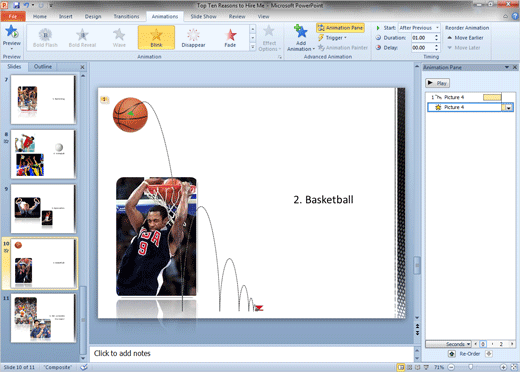Click the Play button in Animation Pane
520x372 pixels.
[x=437, y=83]
